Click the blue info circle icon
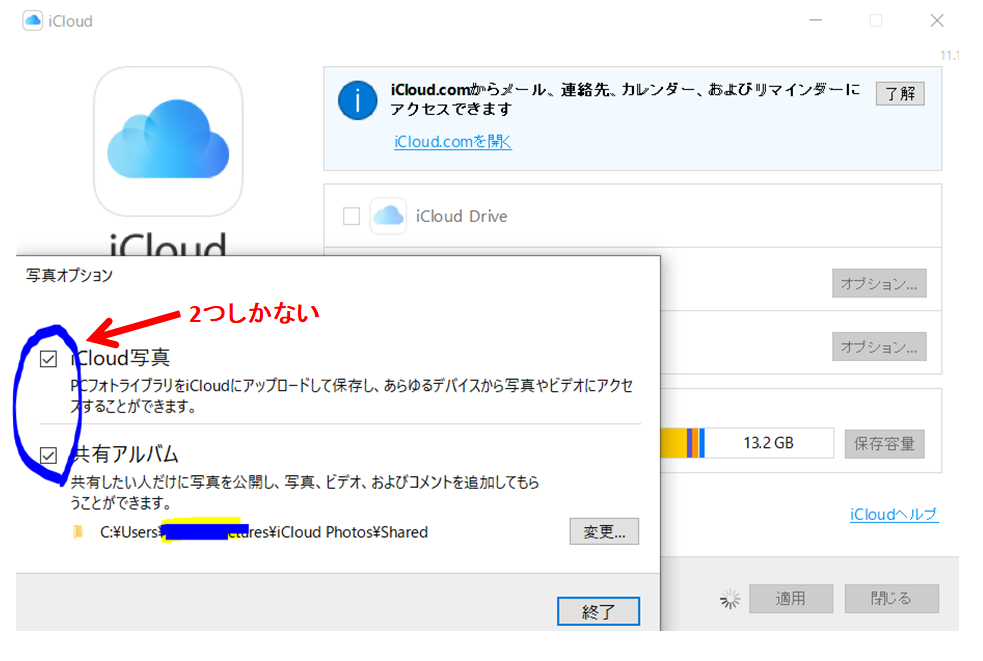Image resolution: width=983 pixels, height=661 pixels. coord(357,100)
